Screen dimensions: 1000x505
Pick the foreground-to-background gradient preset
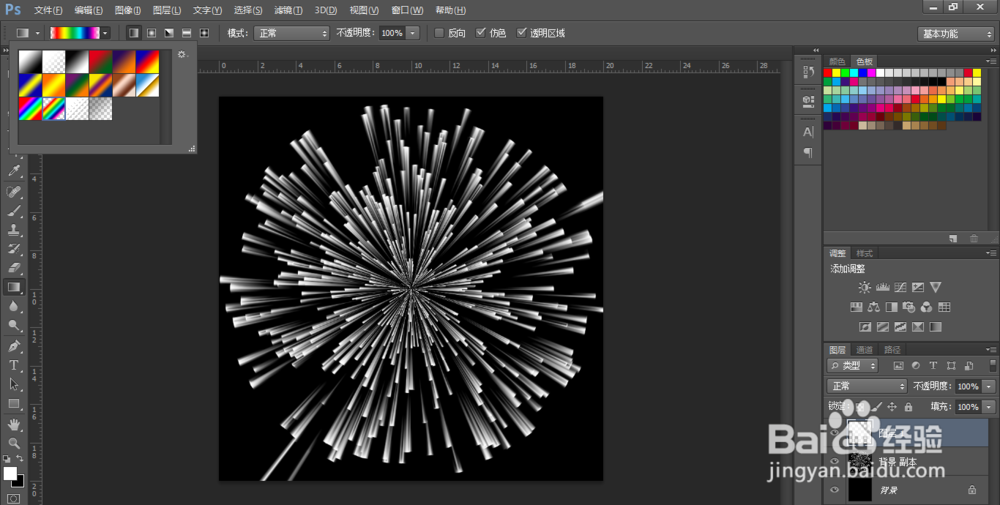pyautogui.click(x=30, y=62)
